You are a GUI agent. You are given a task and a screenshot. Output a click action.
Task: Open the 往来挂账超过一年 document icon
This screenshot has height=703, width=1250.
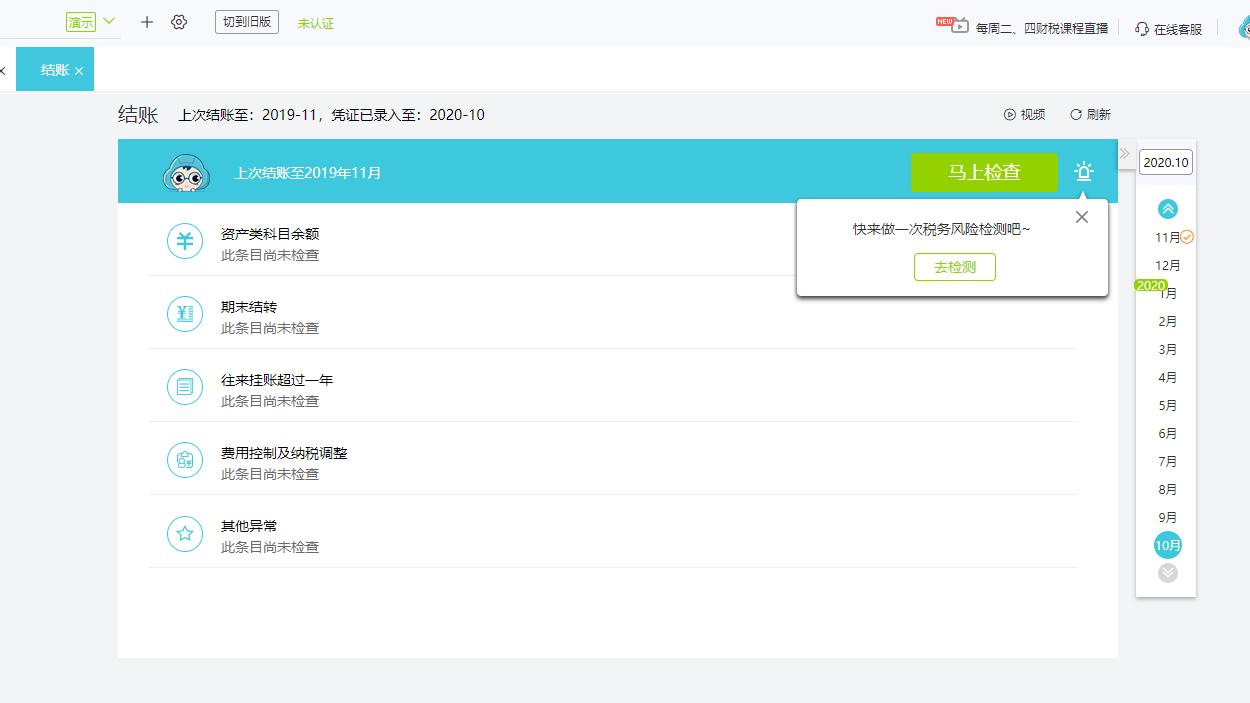coord(184,387)
